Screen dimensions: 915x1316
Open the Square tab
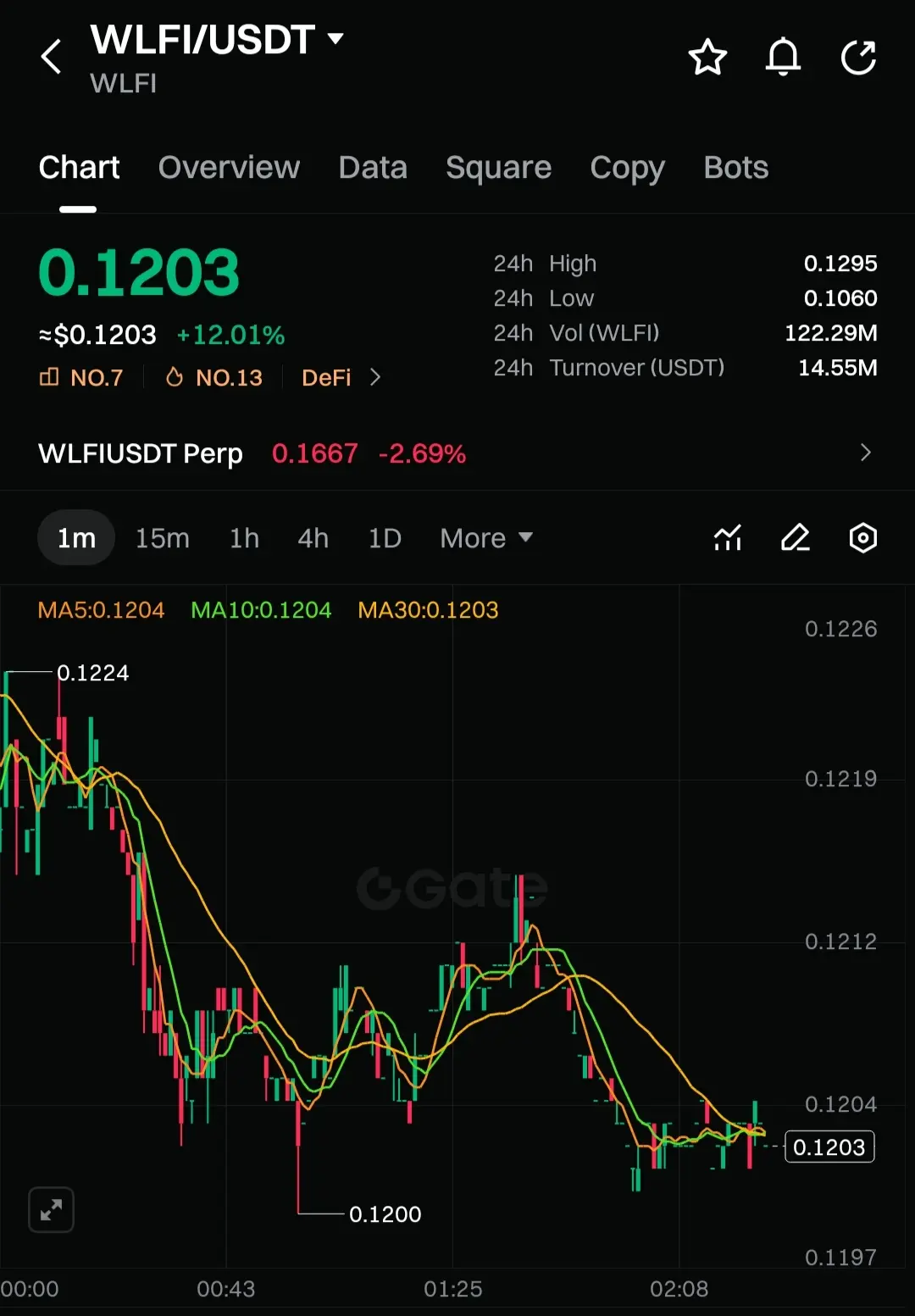[498, 168]
